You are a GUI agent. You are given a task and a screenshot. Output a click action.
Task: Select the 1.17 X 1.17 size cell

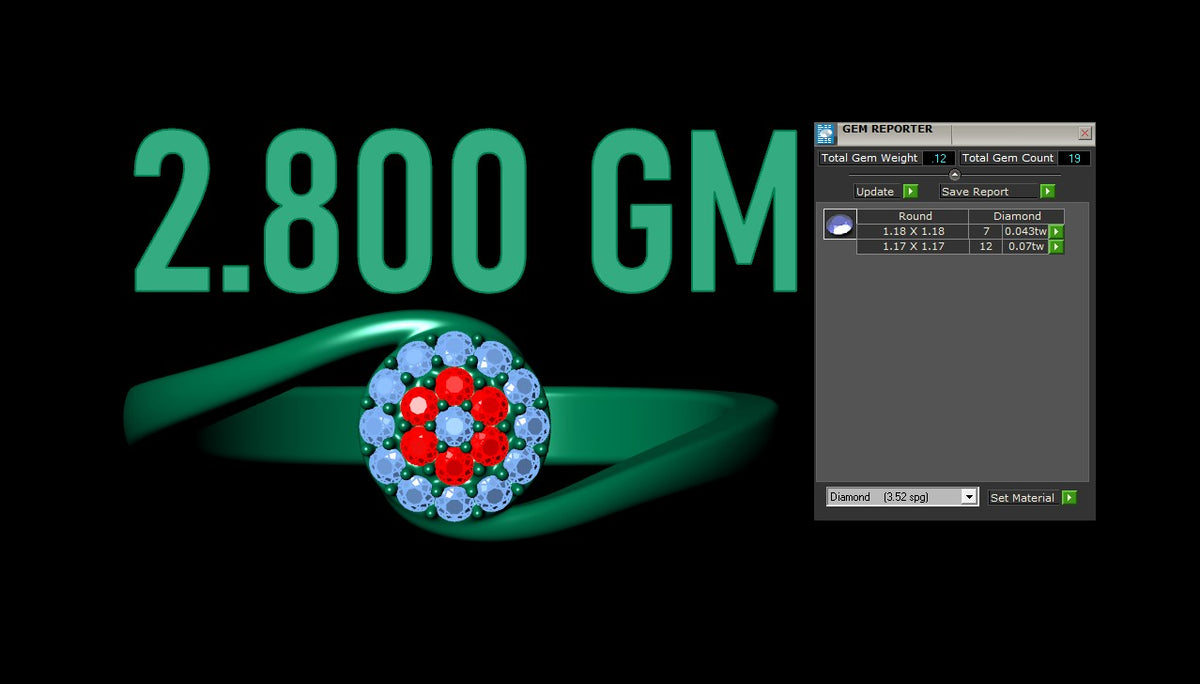tap(913, 246)
